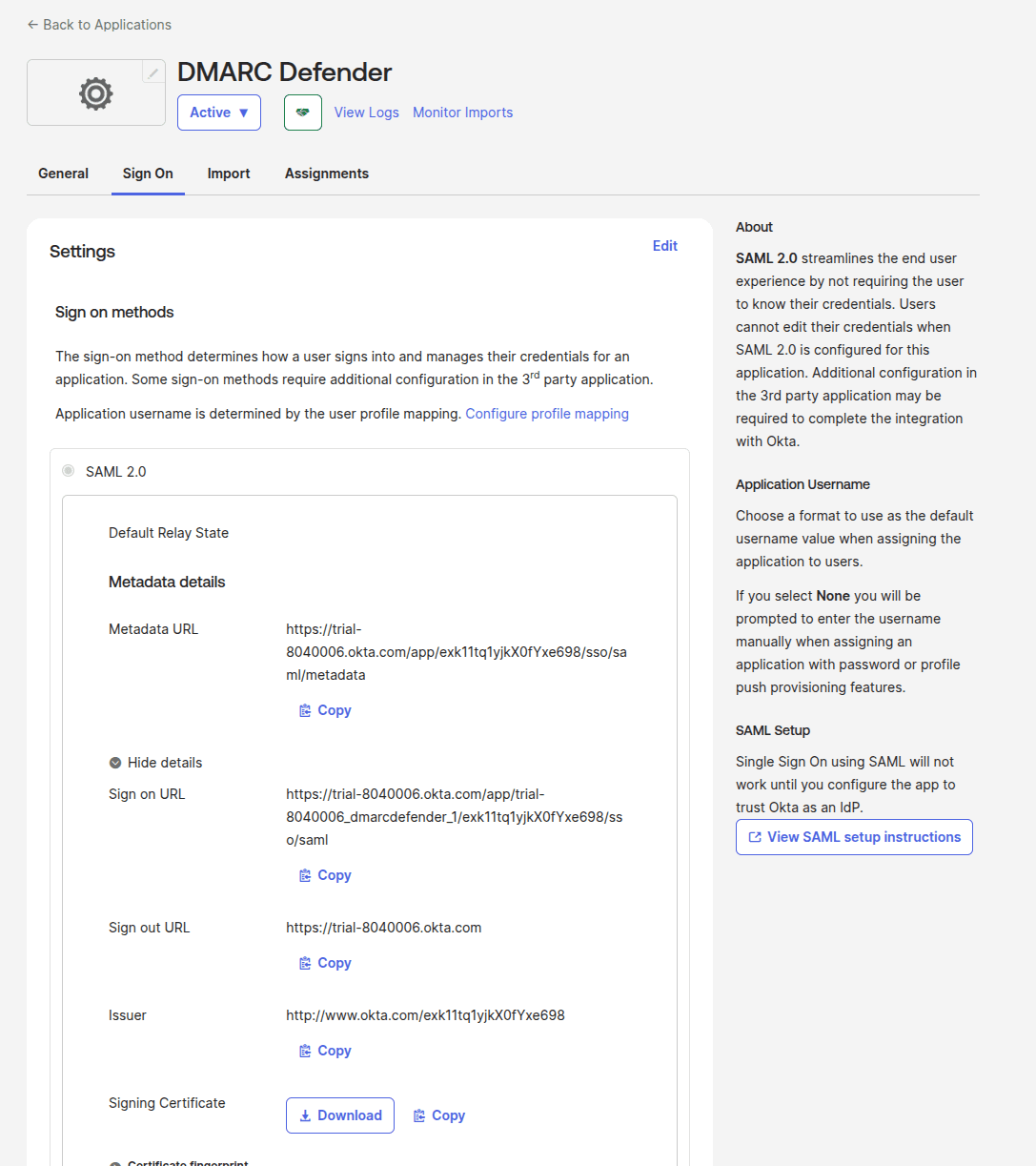Click View SAML setup instructions button
The image size is (1036, 1166).
[x=854, y=837]
